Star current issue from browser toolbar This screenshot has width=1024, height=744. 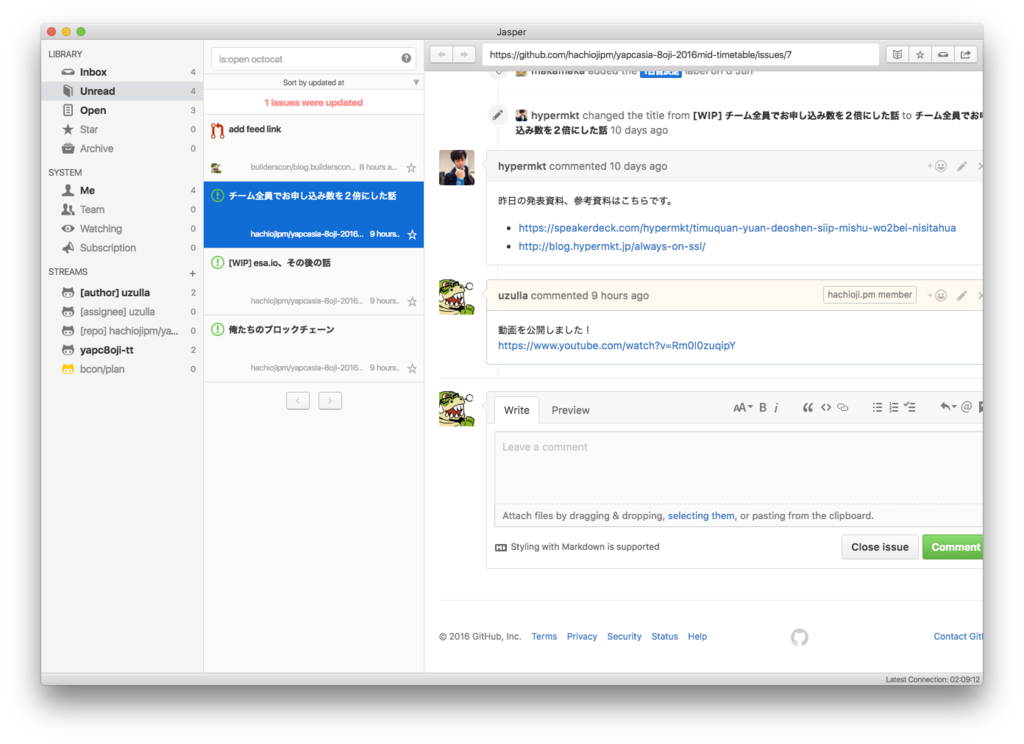coord(920,55)
